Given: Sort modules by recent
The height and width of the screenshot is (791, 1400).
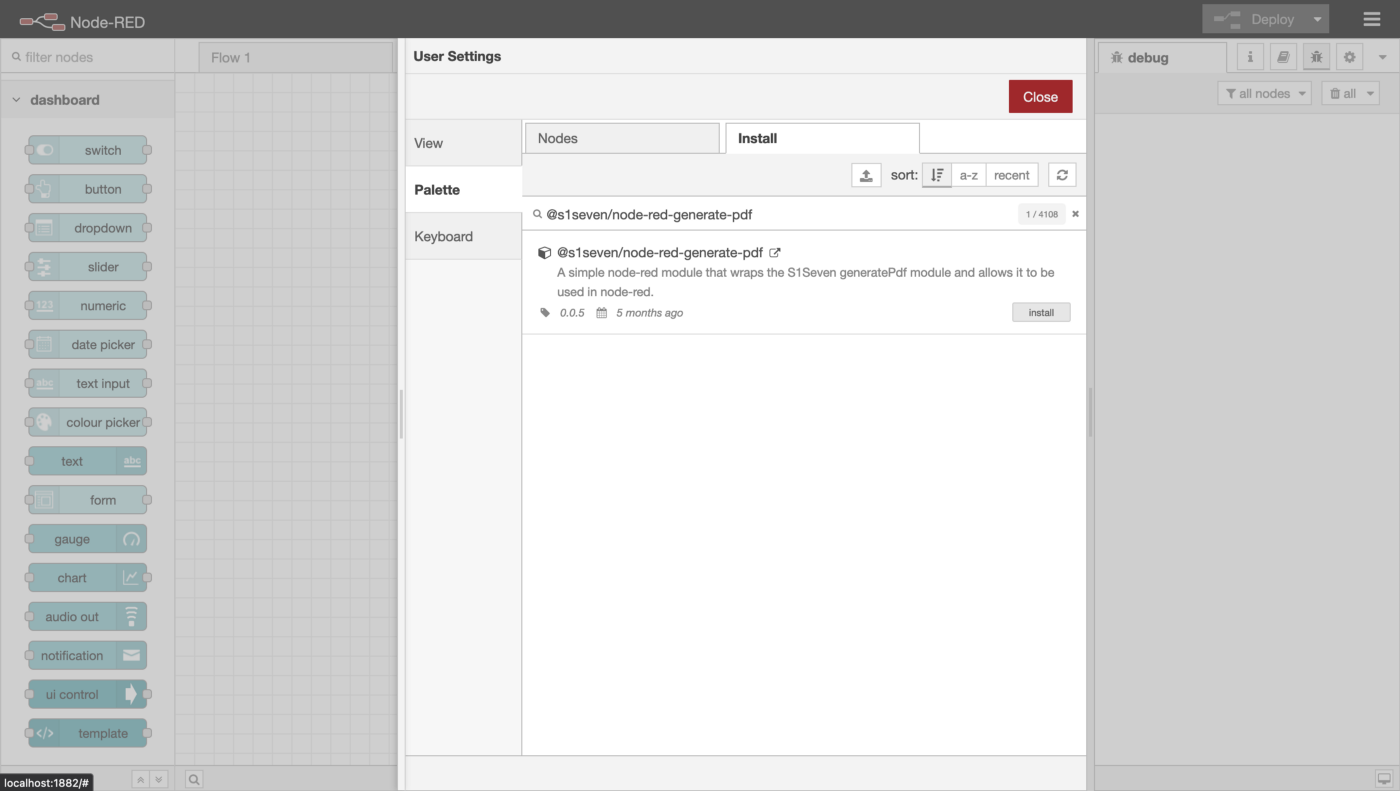Looking at the screenshot, I should pos(1011,175).
